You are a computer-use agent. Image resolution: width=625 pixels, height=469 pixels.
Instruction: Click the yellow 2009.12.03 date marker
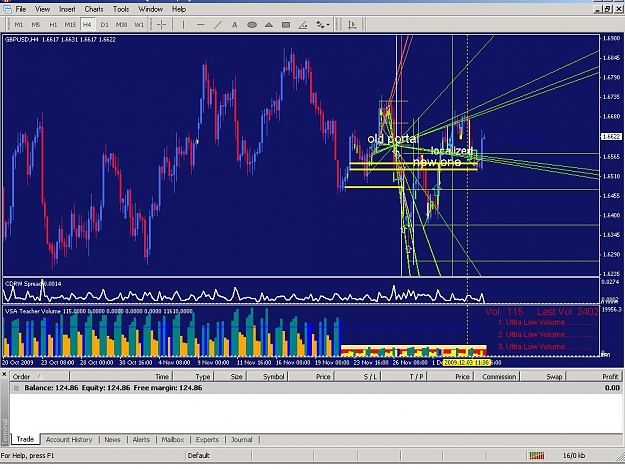point(467,362)
